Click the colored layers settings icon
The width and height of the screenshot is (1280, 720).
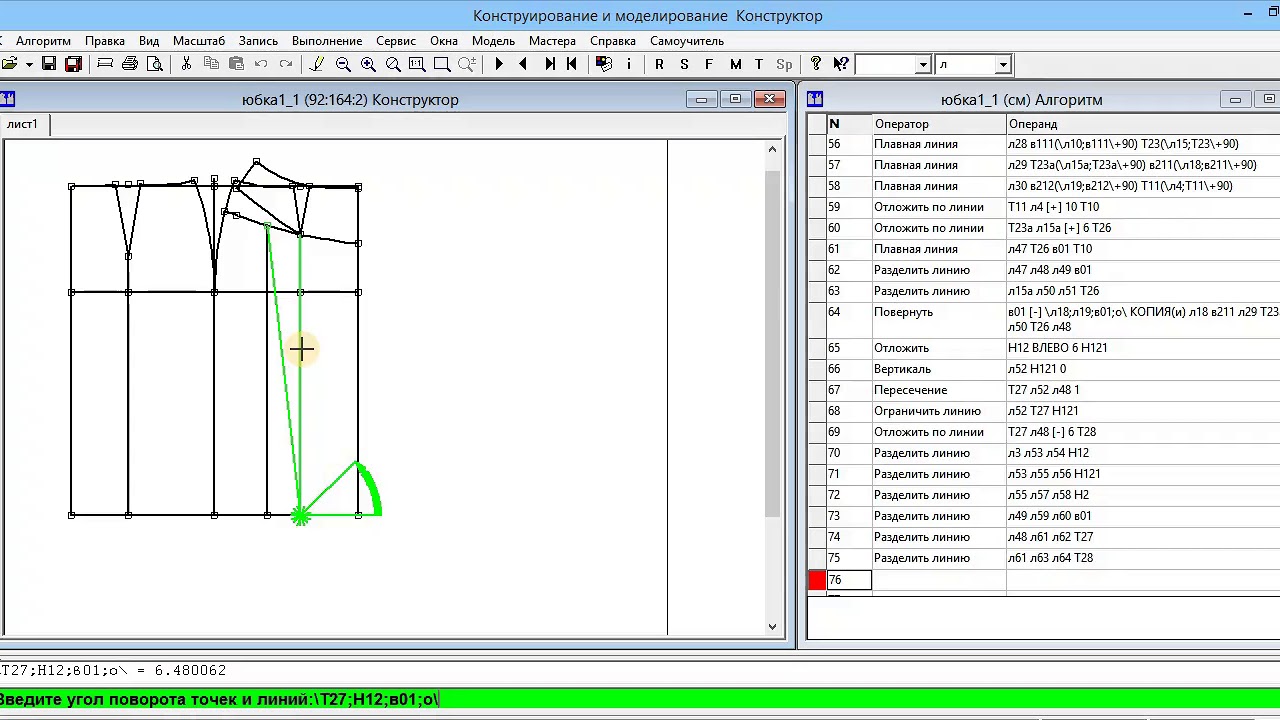(604, 64)
